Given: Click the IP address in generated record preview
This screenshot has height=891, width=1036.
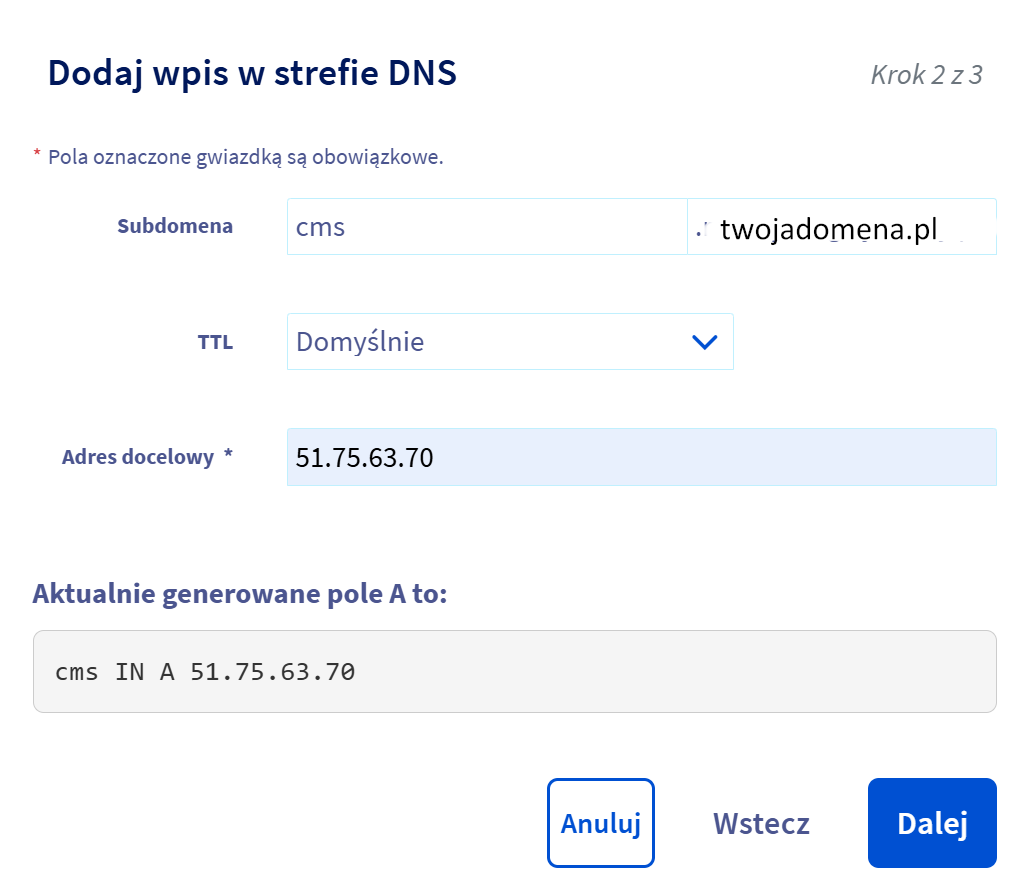Looking at the screenshot, I should 272,671.
